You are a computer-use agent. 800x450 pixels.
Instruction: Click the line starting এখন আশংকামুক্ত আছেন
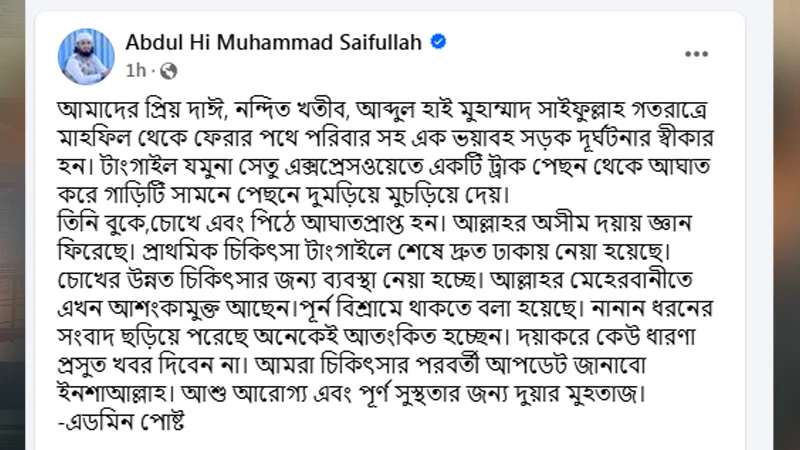(385, 309)
